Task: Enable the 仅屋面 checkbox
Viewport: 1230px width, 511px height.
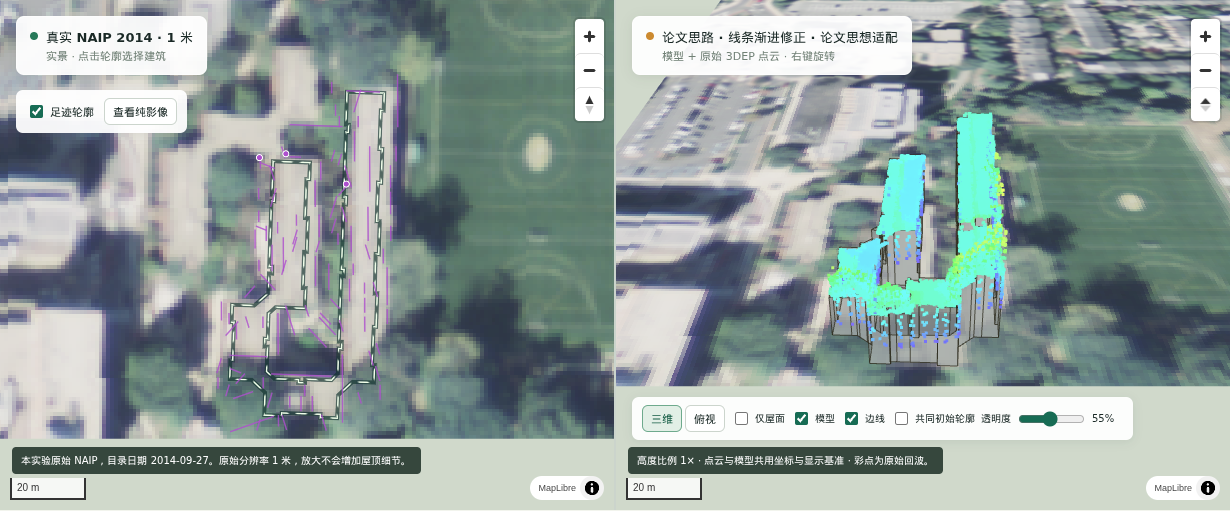Action: tap(742, 418)
